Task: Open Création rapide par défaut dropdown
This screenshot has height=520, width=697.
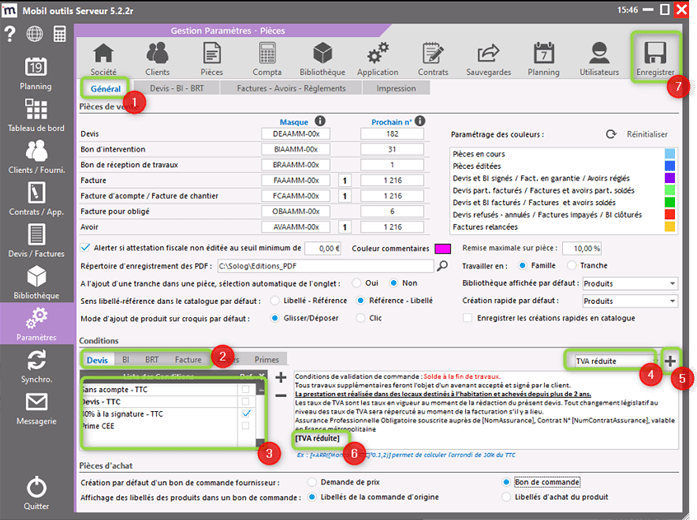Action: 671,301
